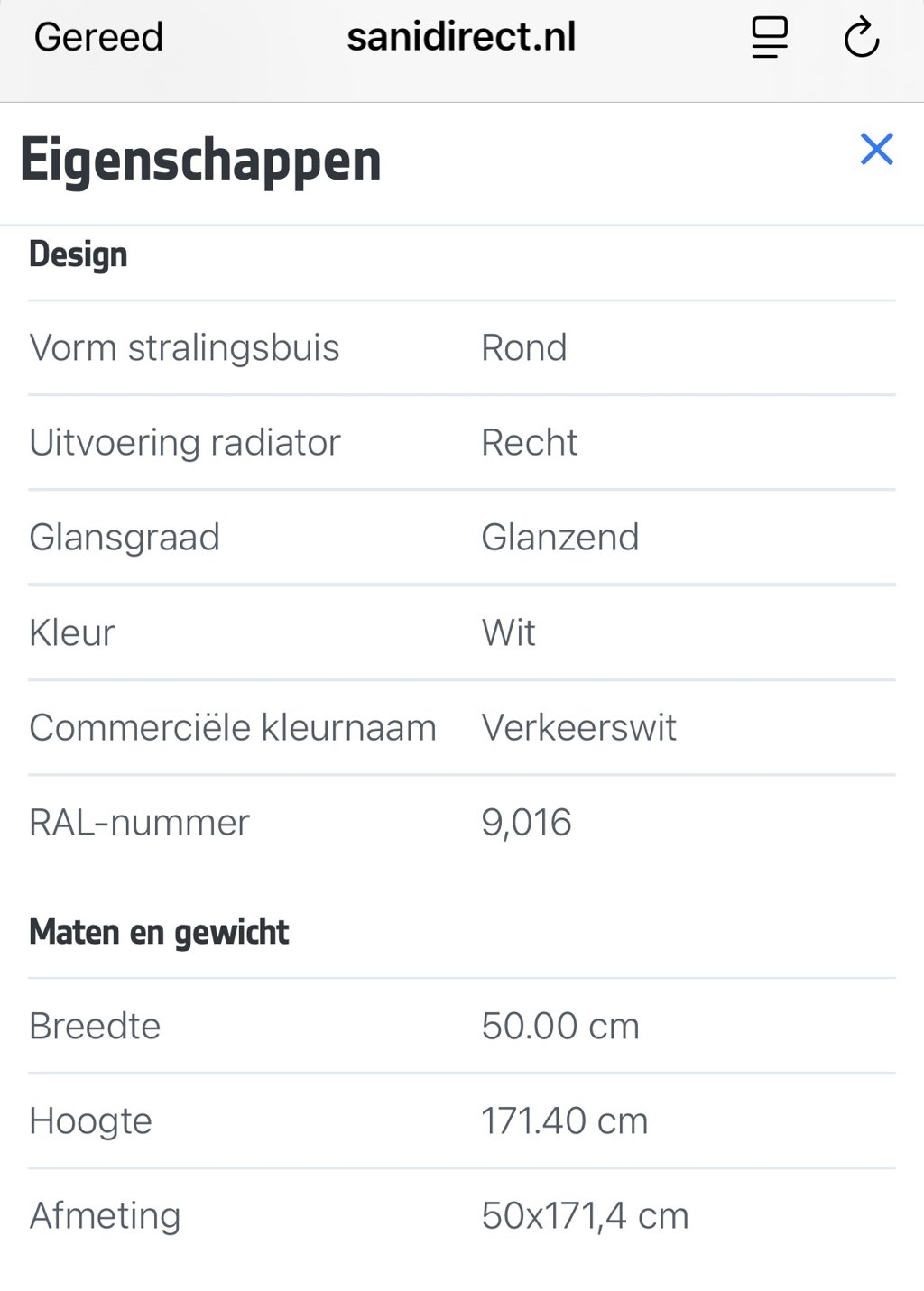Tap the Commerciële kleurnaam label

(233, 727)
